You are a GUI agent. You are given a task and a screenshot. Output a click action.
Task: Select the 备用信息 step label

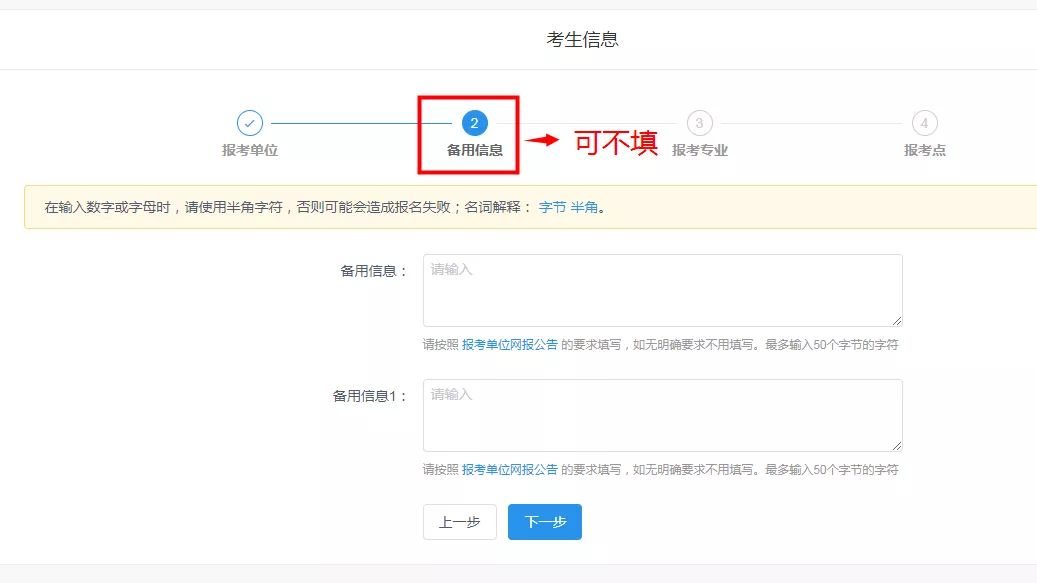click(474, 150)
